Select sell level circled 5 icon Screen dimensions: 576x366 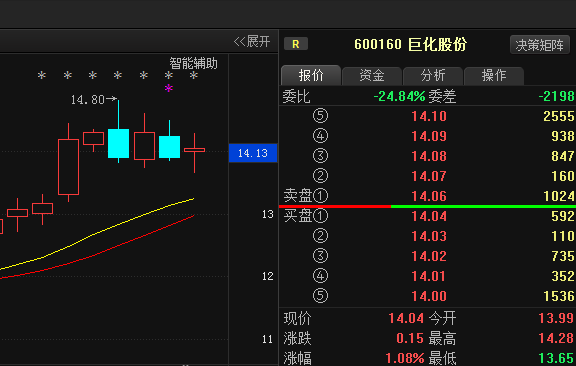pyautogui.click(x=320, y=116)
